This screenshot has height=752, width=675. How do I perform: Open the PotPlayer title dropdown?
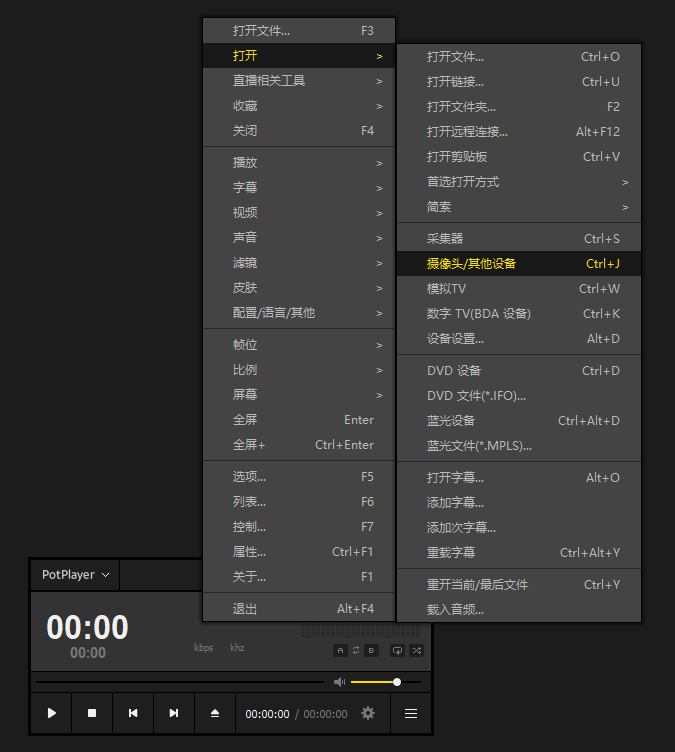coord(75,575)
